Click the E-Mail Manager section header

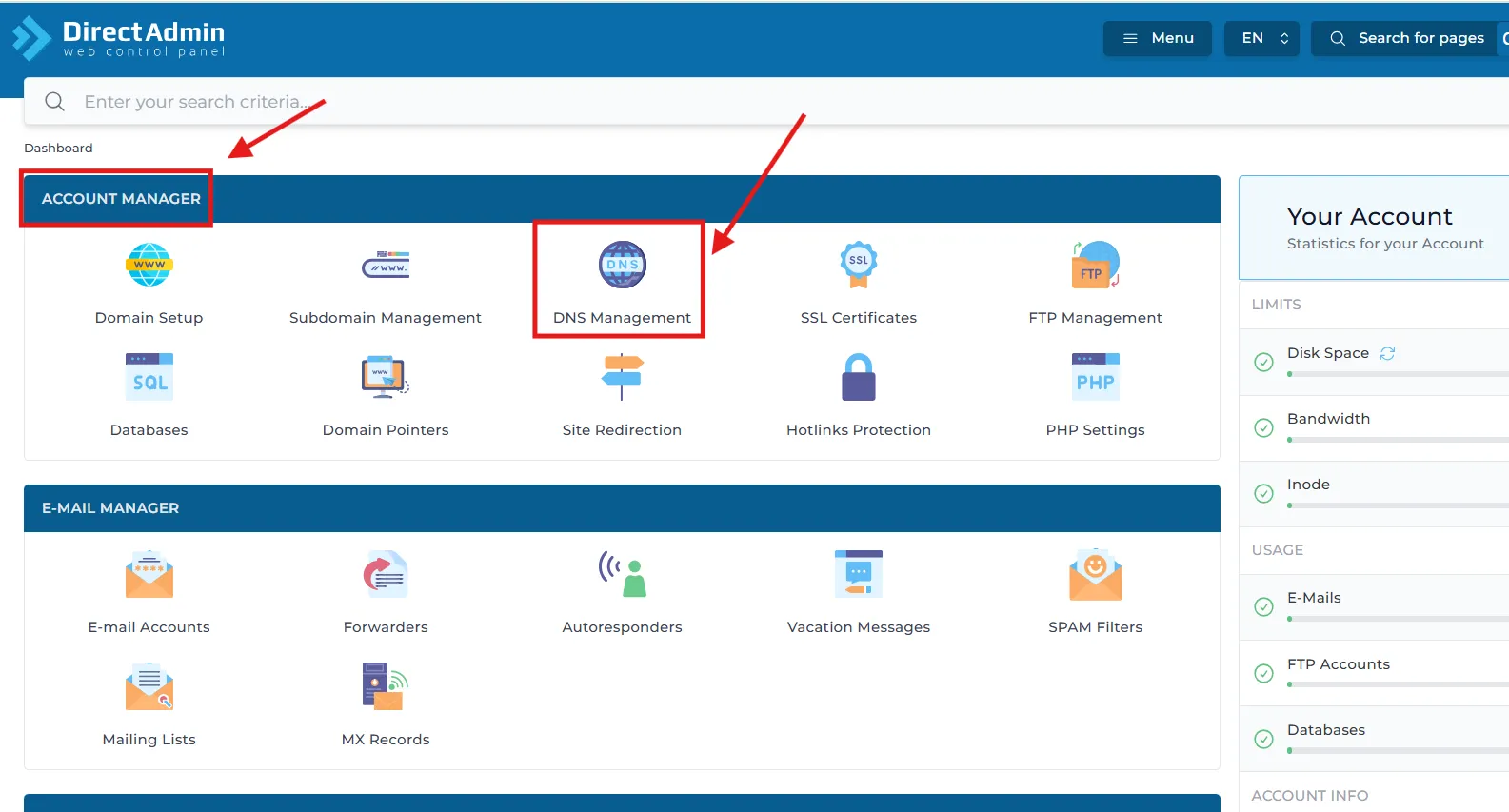click(x=110, y=508)
